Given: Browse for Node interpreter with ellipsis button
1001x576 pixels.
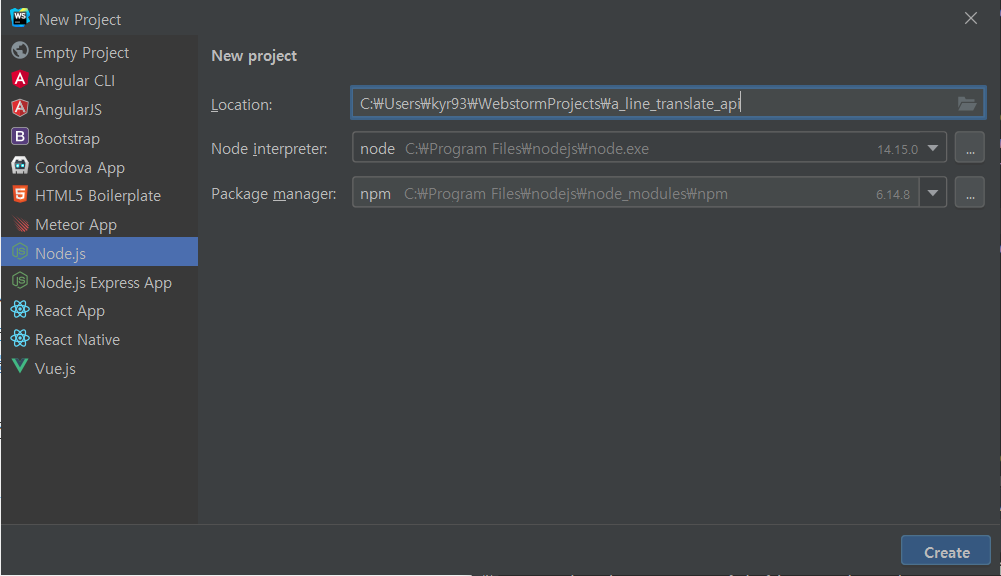Looking at the screenshot, I should point(970,148).
